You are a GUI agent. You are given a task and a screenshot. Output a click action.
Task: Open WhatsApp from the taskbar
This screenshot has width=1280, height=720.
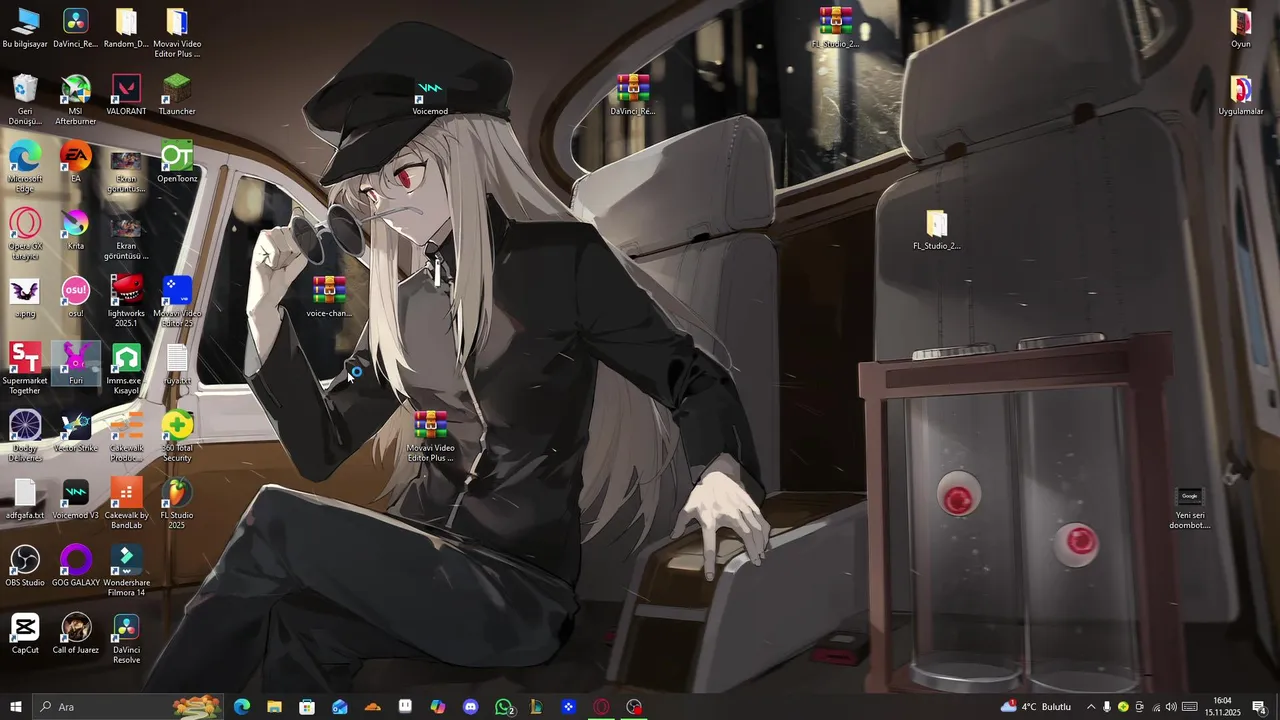(x=504, y=707)
